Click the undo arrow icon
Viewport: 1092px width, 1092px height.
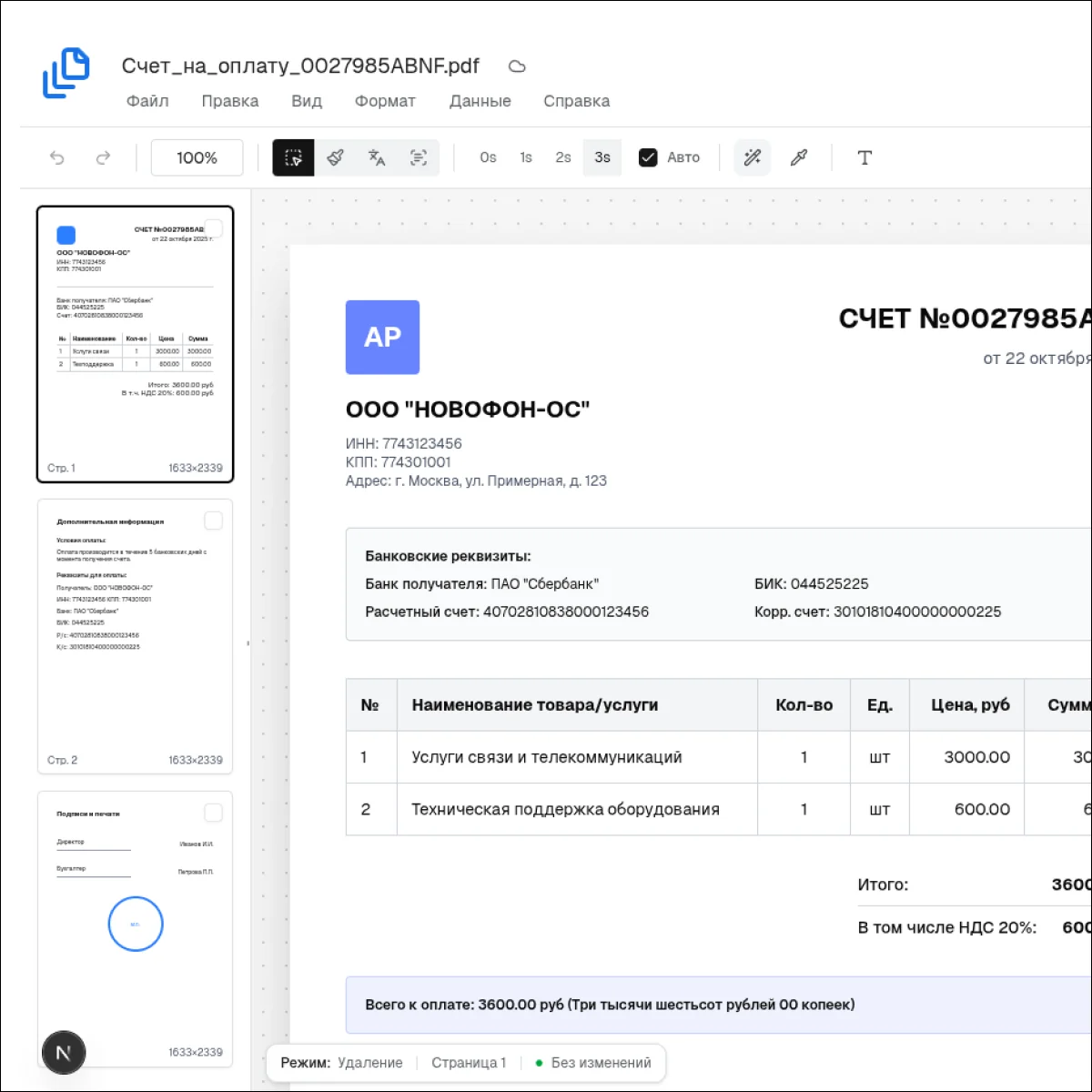point(57,157)
